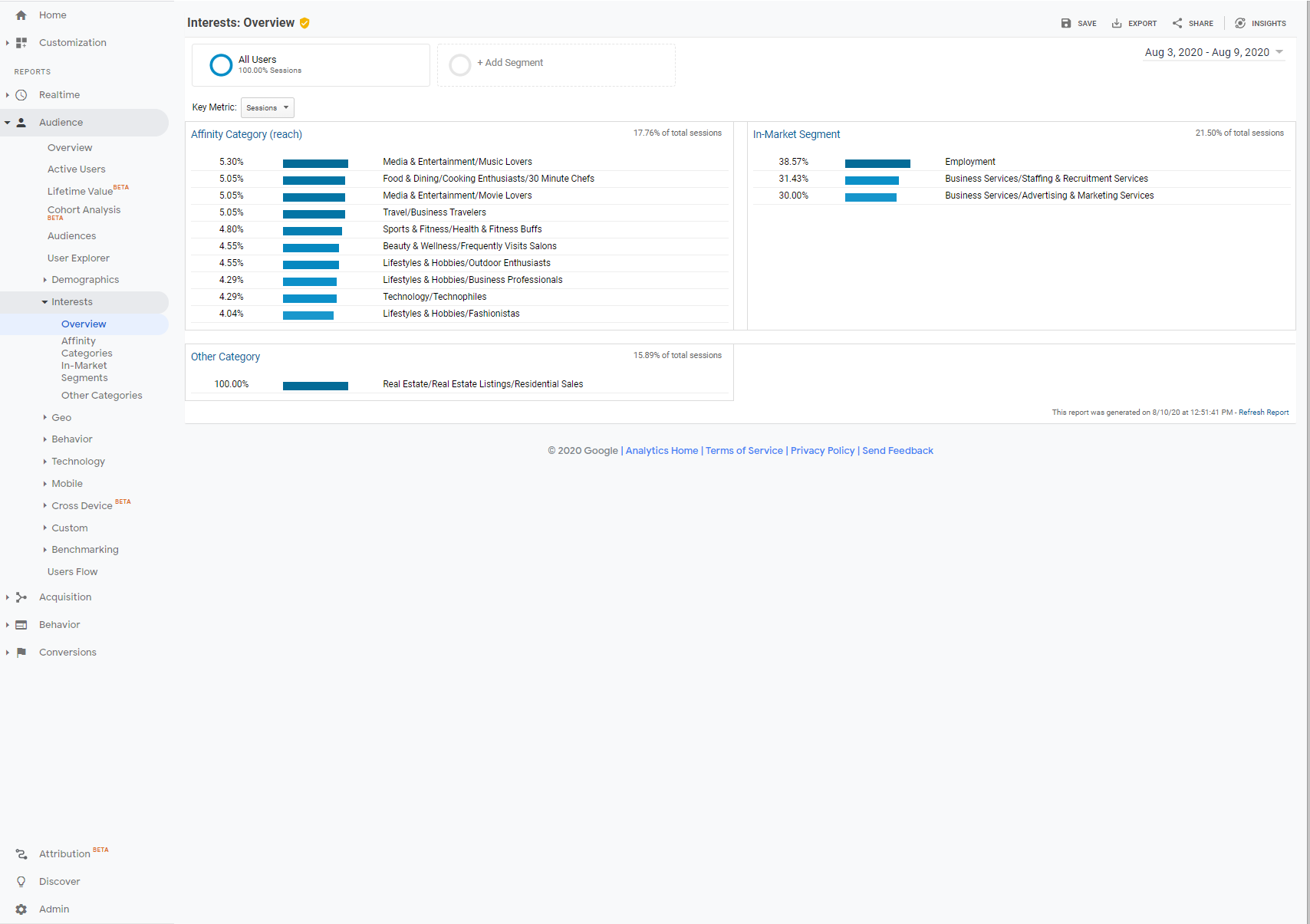
Task: Click the Share icon
Action: tap(1177, 23)
